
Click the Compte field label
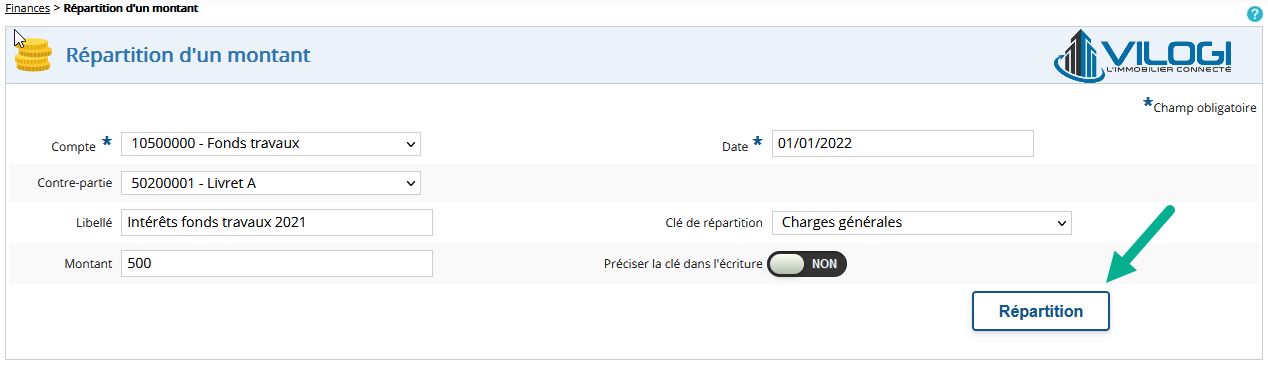73,146
